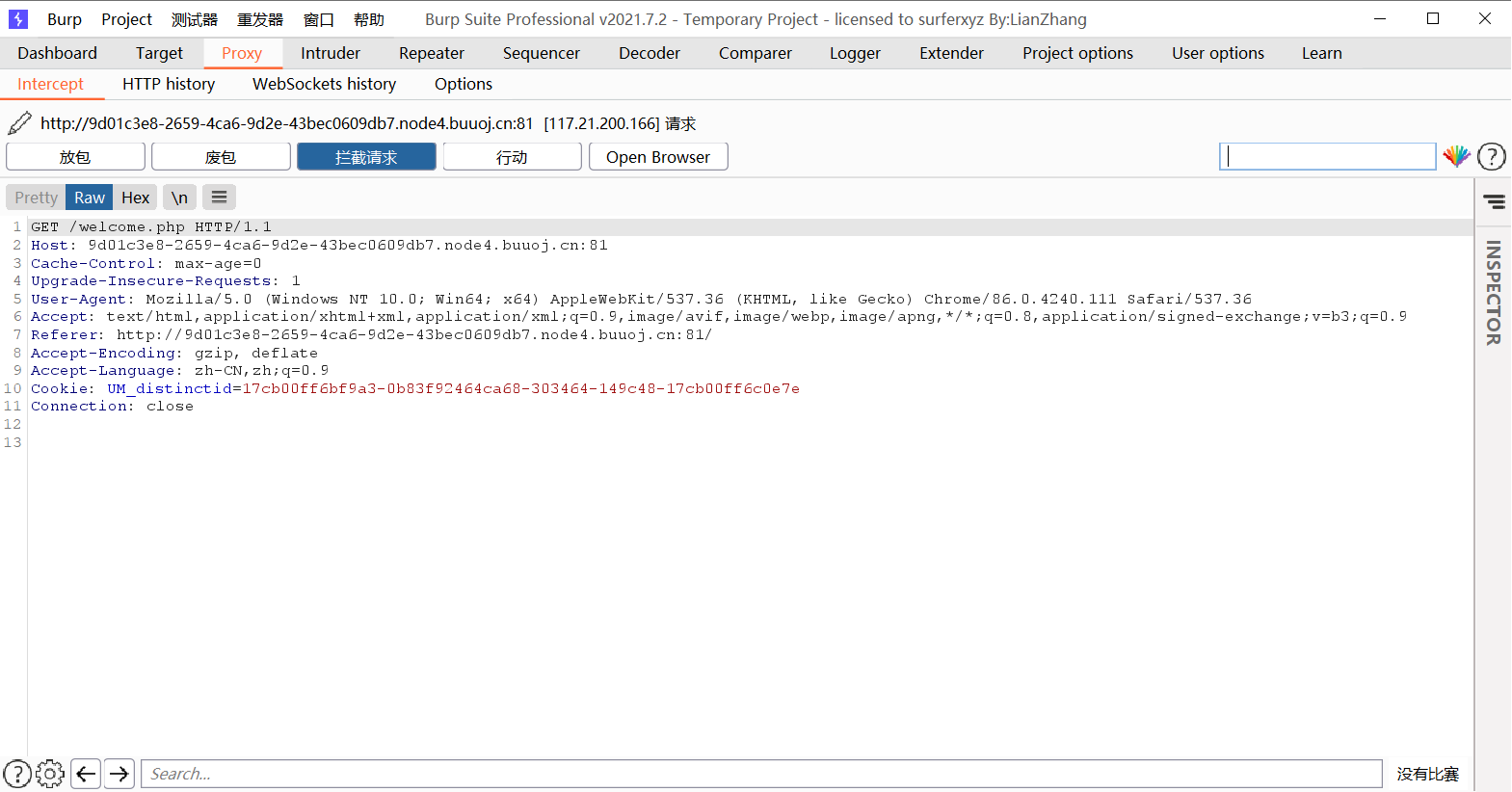
Task: Open the Project options tab
Action: tap(1078, 53)
